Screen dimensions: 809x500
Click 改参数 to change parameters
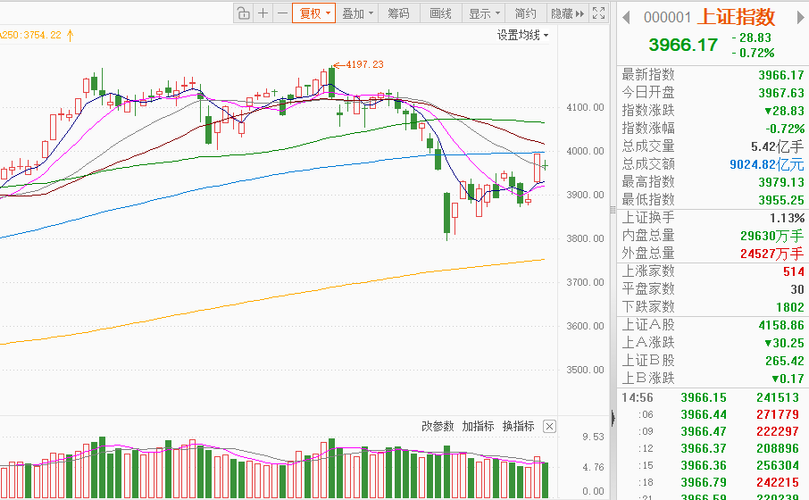[437, 426]
